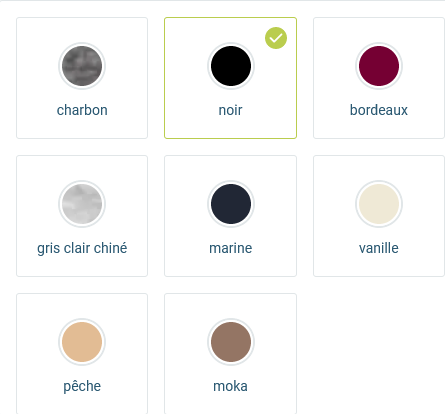445x414 pixels.
Task: Click the black noir color circle
Action: [x=231, y=66]
